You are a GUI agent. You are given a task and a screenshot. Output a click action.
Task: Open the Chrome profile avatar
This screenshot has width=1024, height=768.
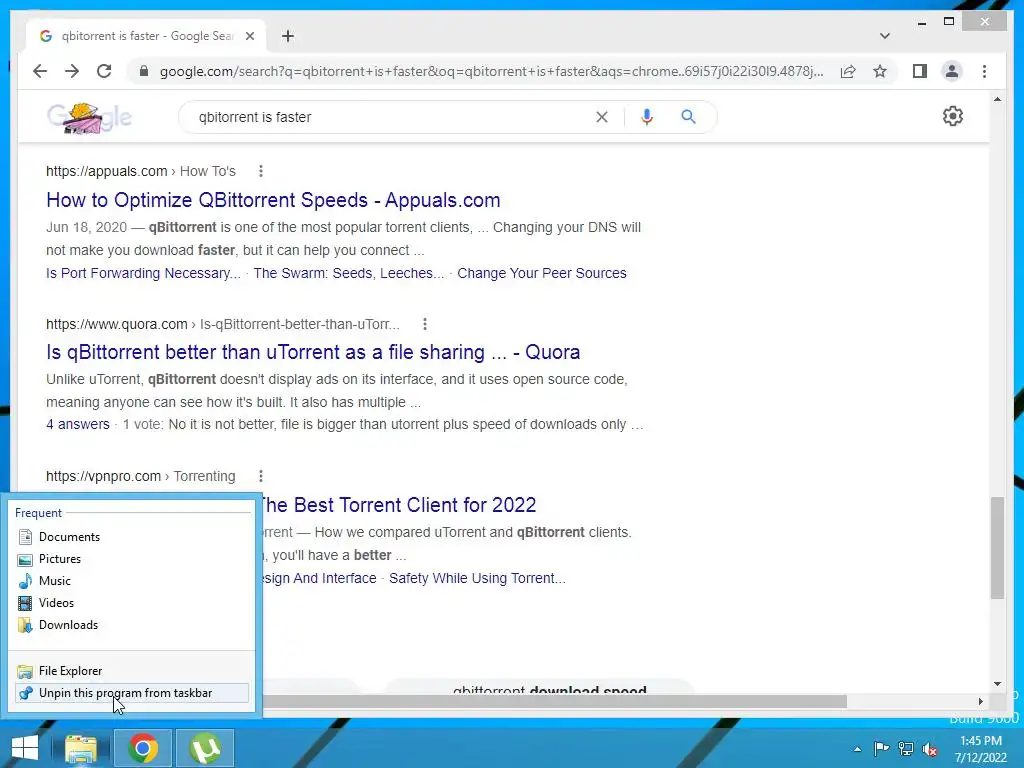tap(952, 71)
